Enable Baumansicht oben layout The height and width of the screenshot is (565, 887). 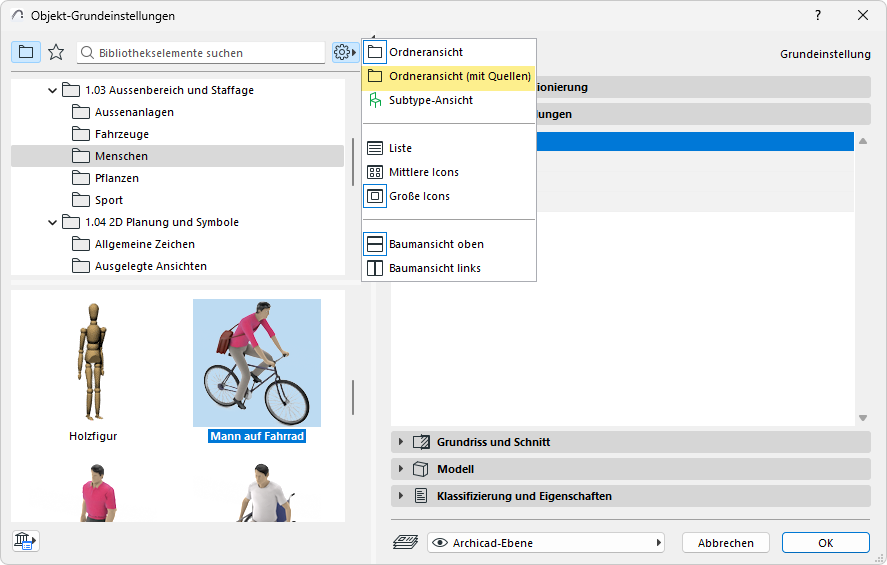click(435, 244)
